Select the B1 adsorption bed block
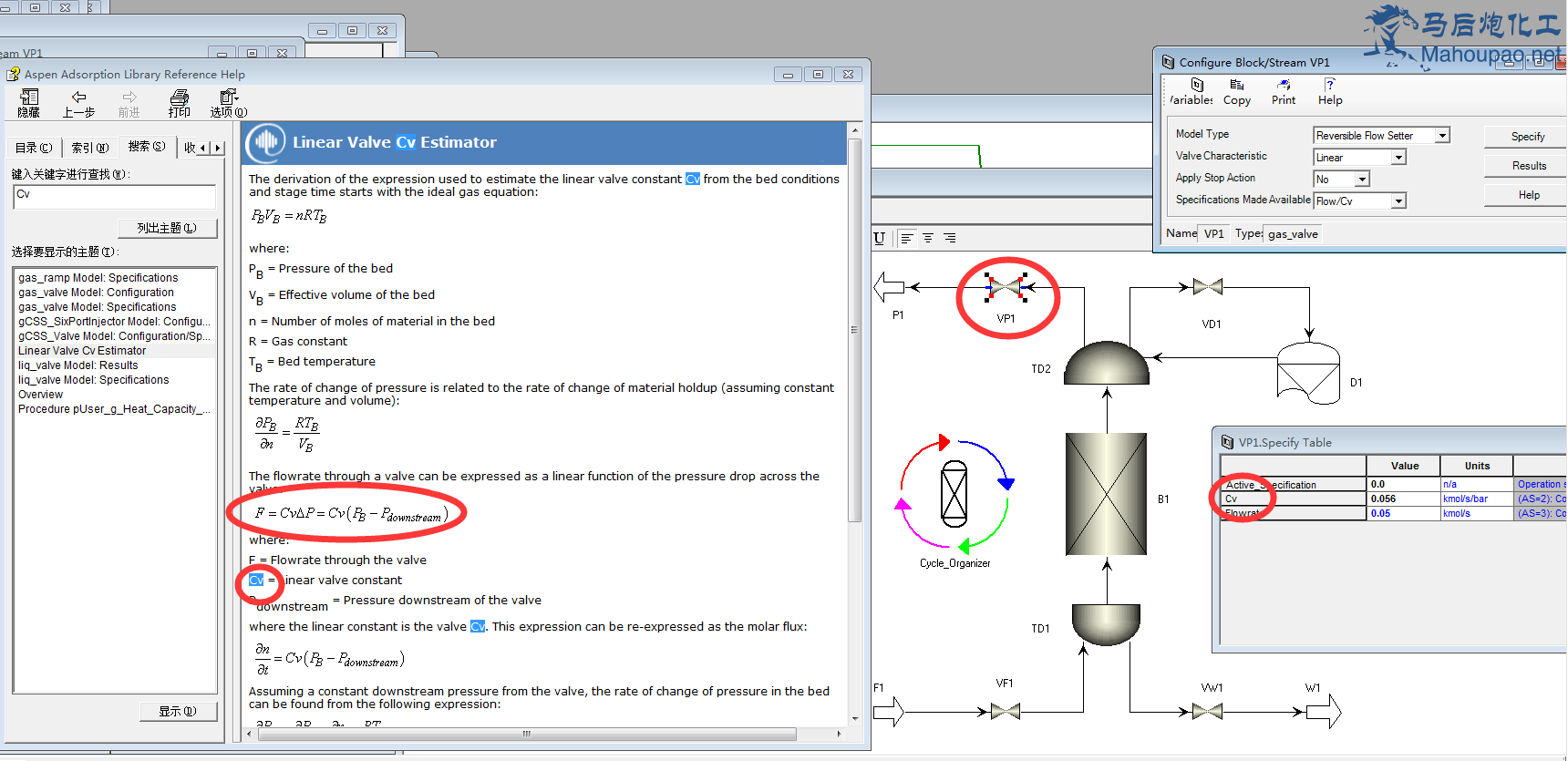 coord(1106,494)
